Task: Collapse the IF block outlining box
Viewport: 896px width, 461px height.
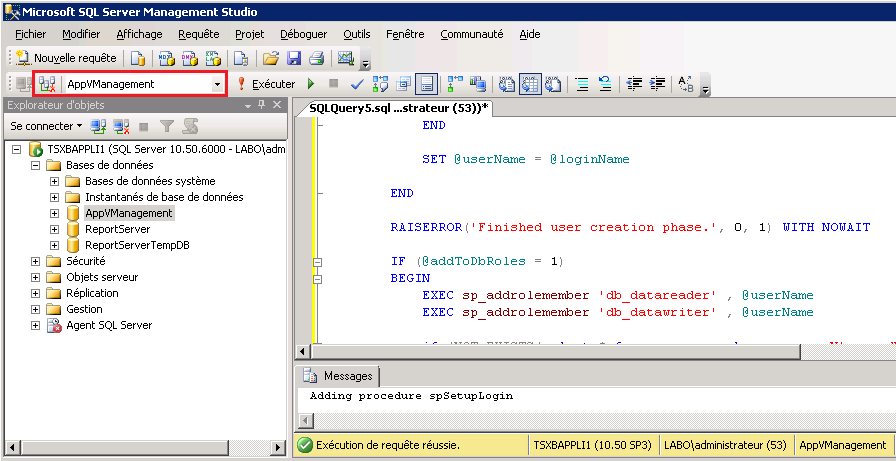Action: click(x=318, y=262)
